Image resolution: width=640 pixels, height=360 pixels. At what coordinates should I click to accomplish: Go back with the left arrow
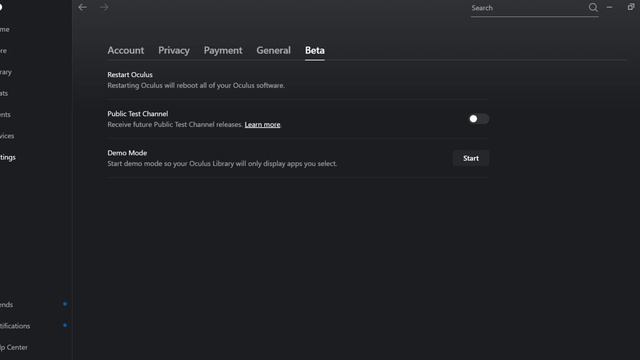[82, 7]
